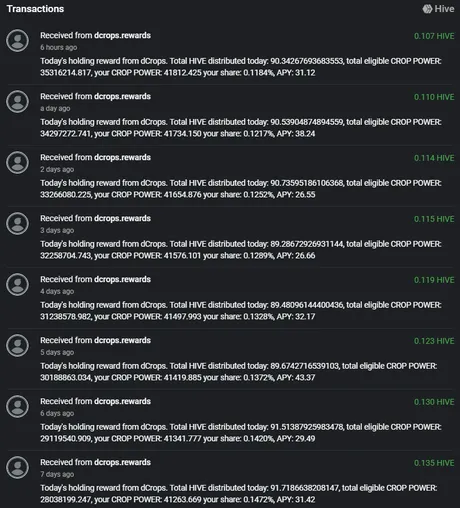Click the avatar icon of the a day ago transaction
This screenshot has width=460, height=508.
18,102
